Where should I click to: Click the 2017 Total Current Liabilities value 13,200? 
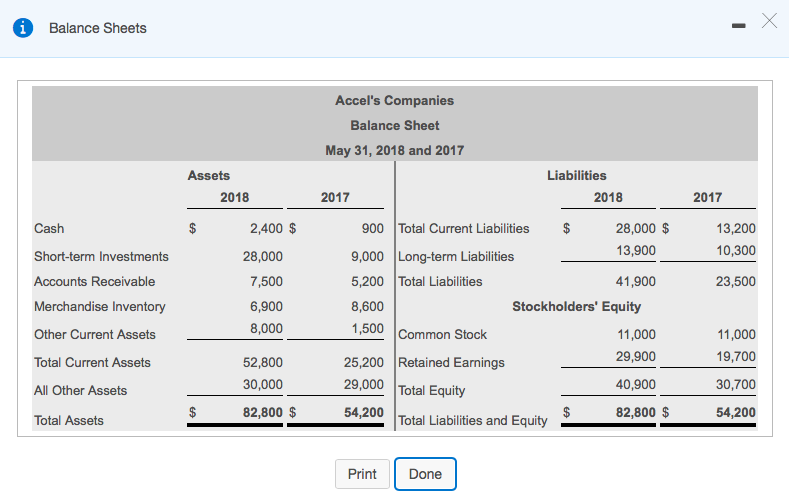pos(736,228)
